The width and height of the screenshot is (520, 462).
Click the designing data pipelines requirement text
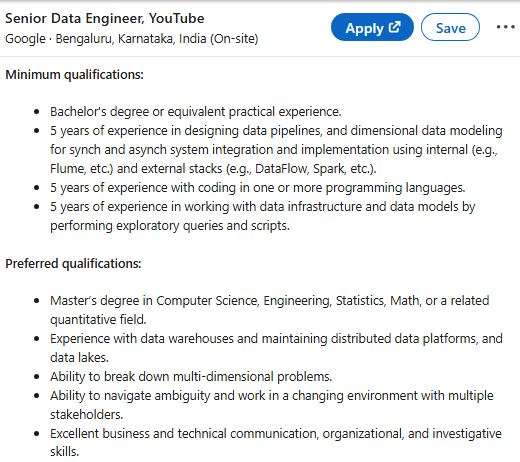coord(276,149)
